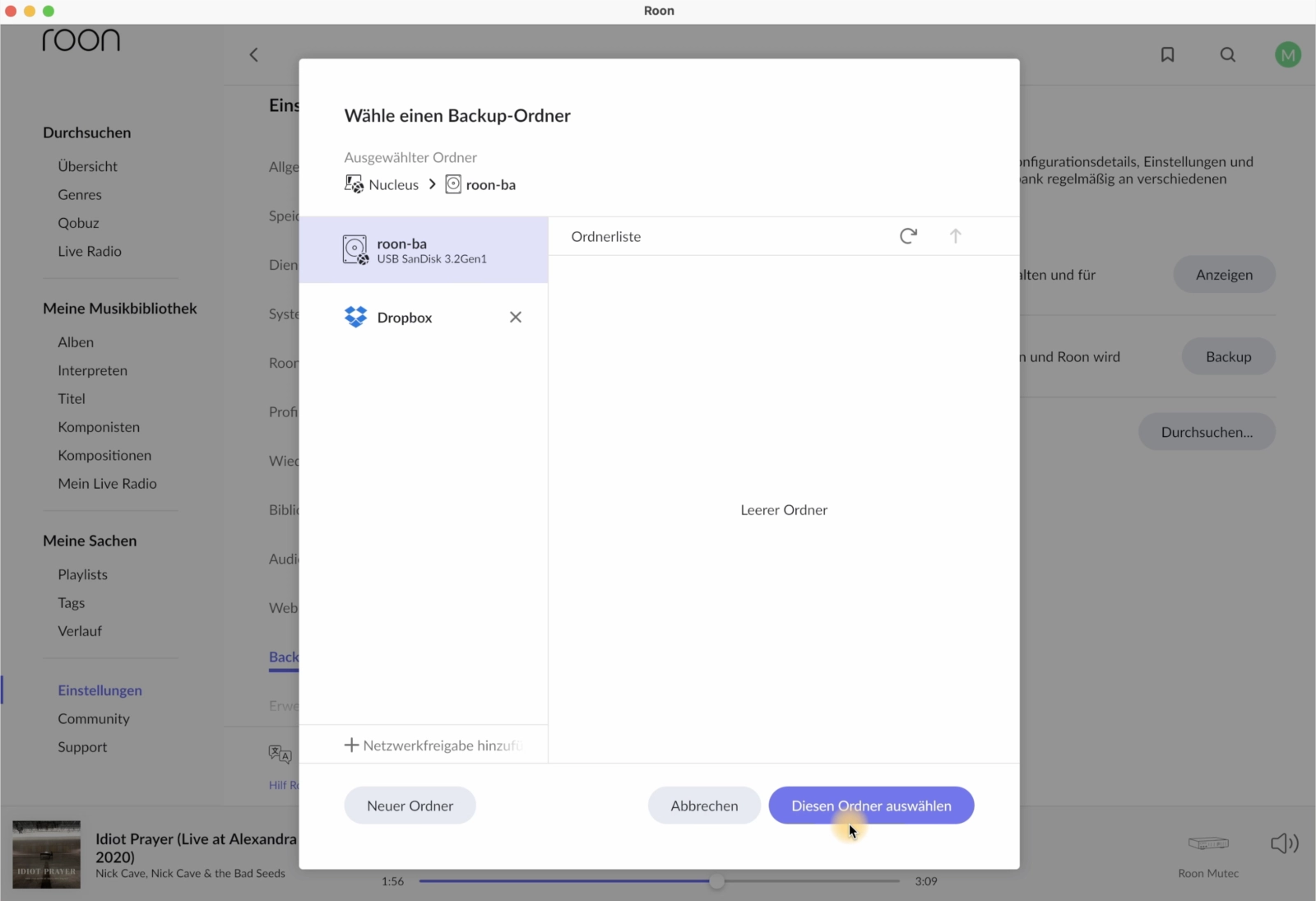Select the roon-ba USB SanDisk drive
The image size is (1316, 901).
point(424,250)
